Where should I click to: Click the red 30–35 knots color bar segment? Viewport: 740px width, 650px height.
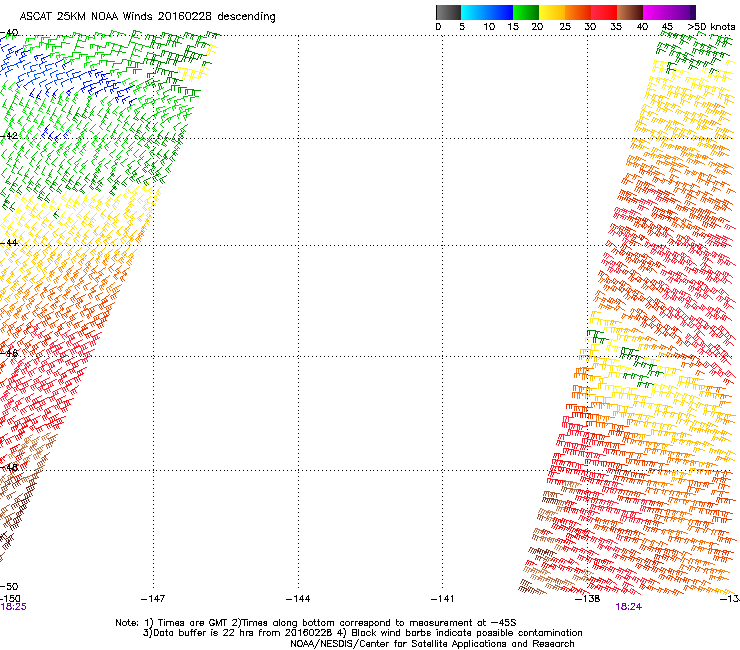point(604,12)
